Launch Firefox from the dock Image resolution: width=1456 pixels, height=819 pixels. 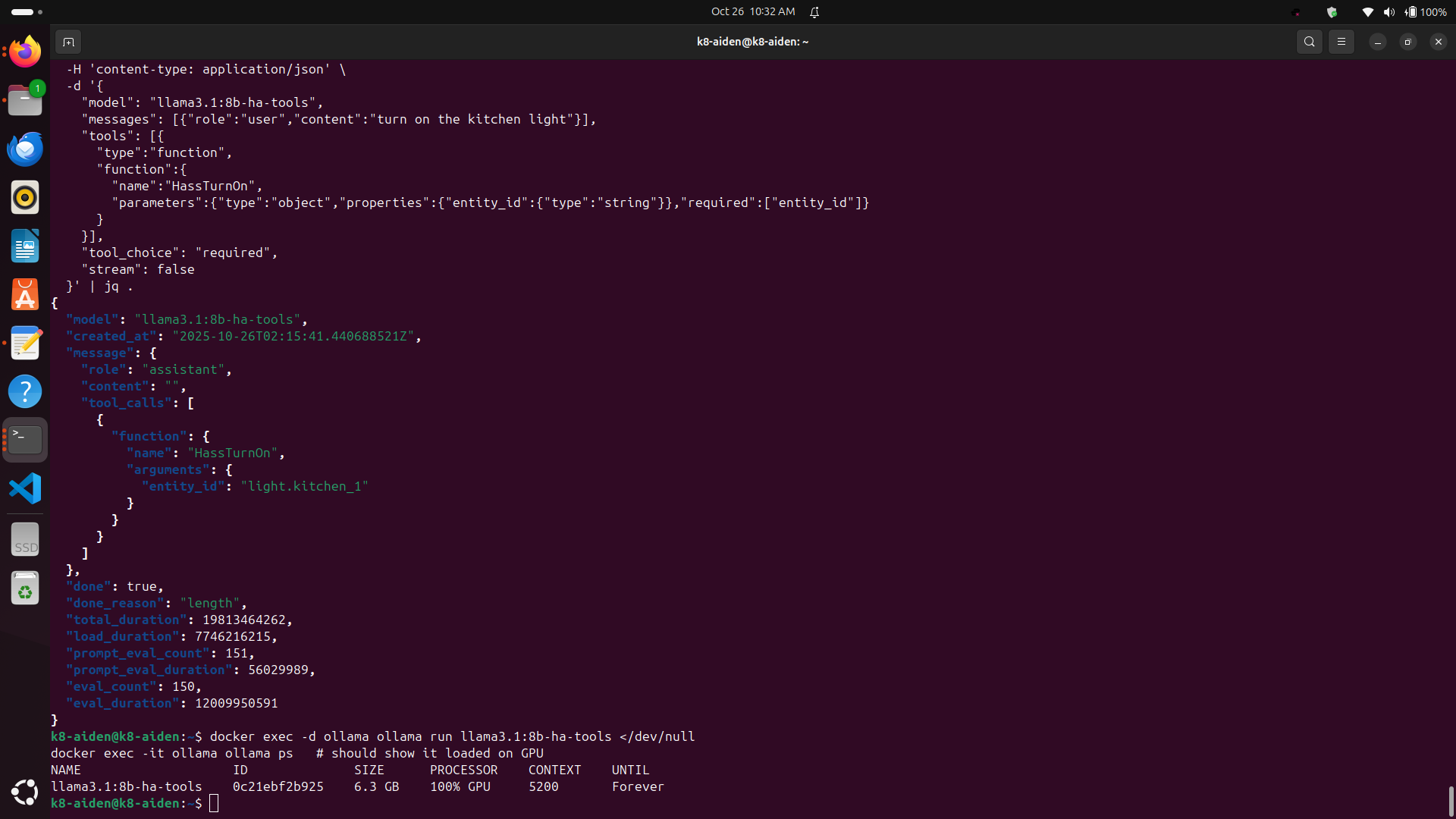pyautogui.click(x=25, y=52)
